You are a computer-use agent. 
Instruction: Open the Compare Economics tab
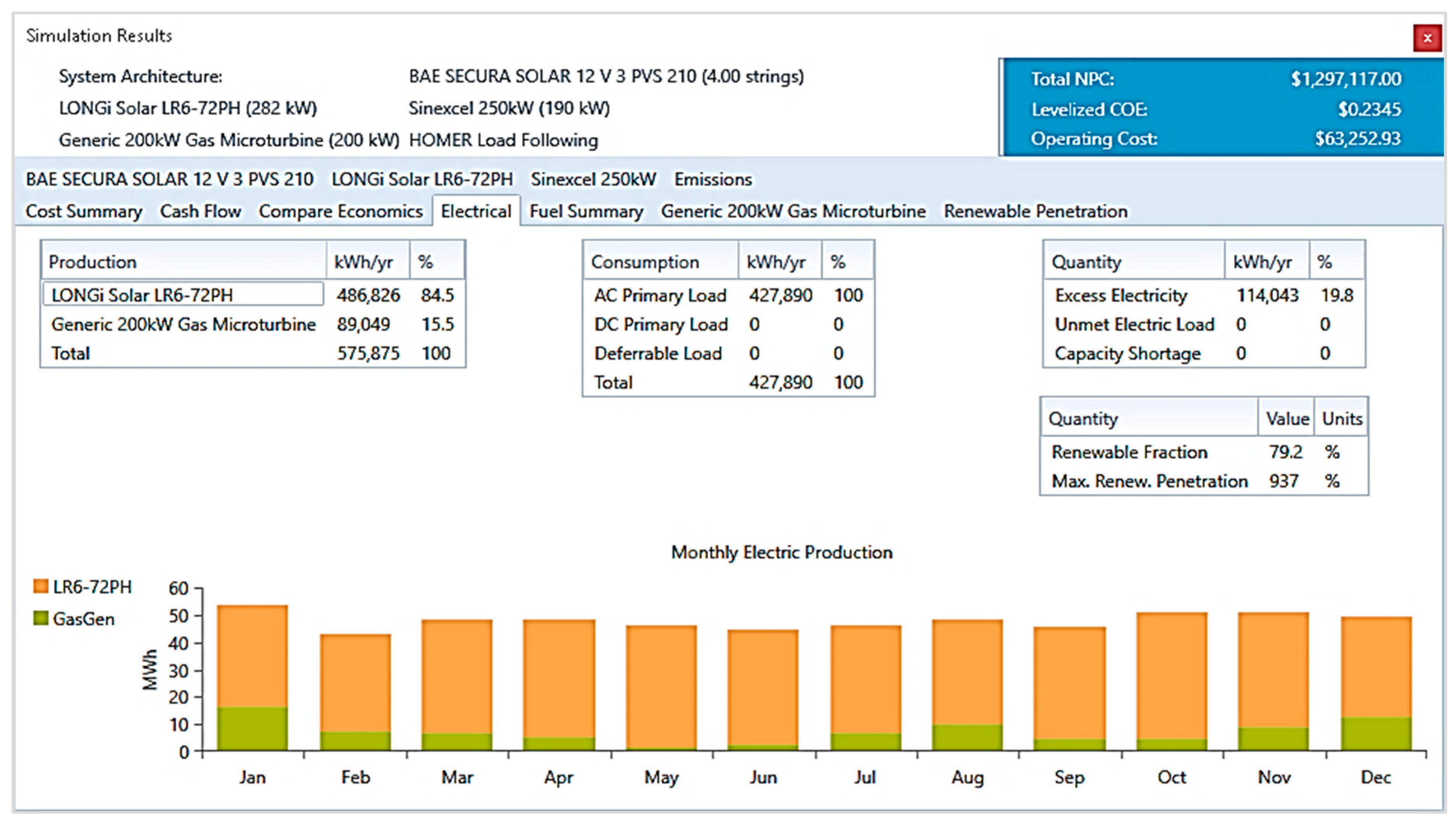coord(340,212)
